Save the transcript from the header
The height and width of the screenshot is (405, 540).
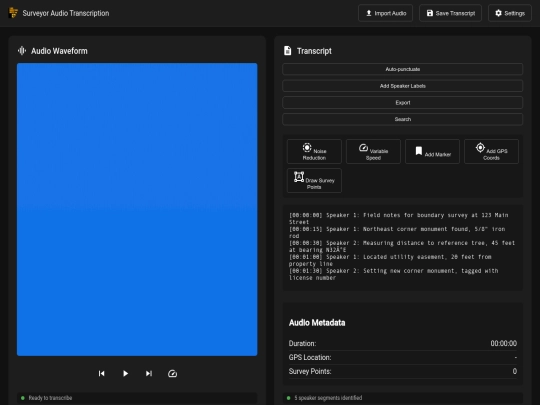tap(450, 13)
